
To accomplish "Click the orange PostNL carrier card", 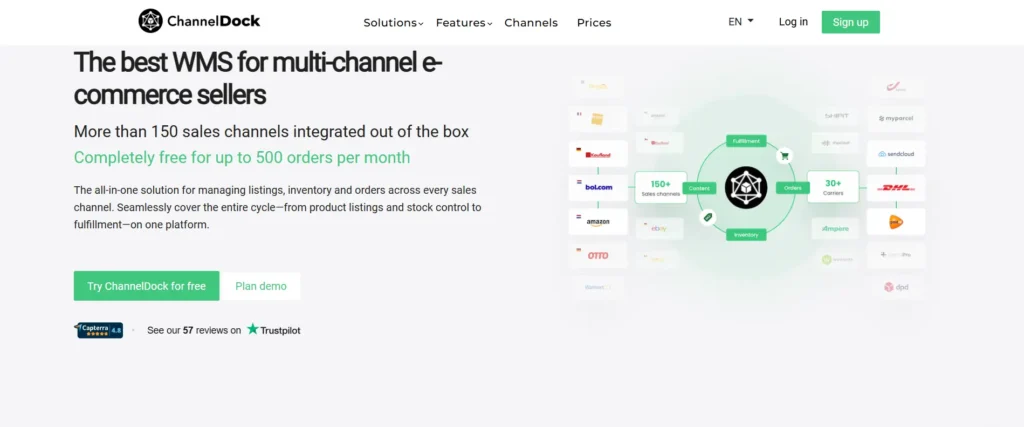I will point(895,222).
